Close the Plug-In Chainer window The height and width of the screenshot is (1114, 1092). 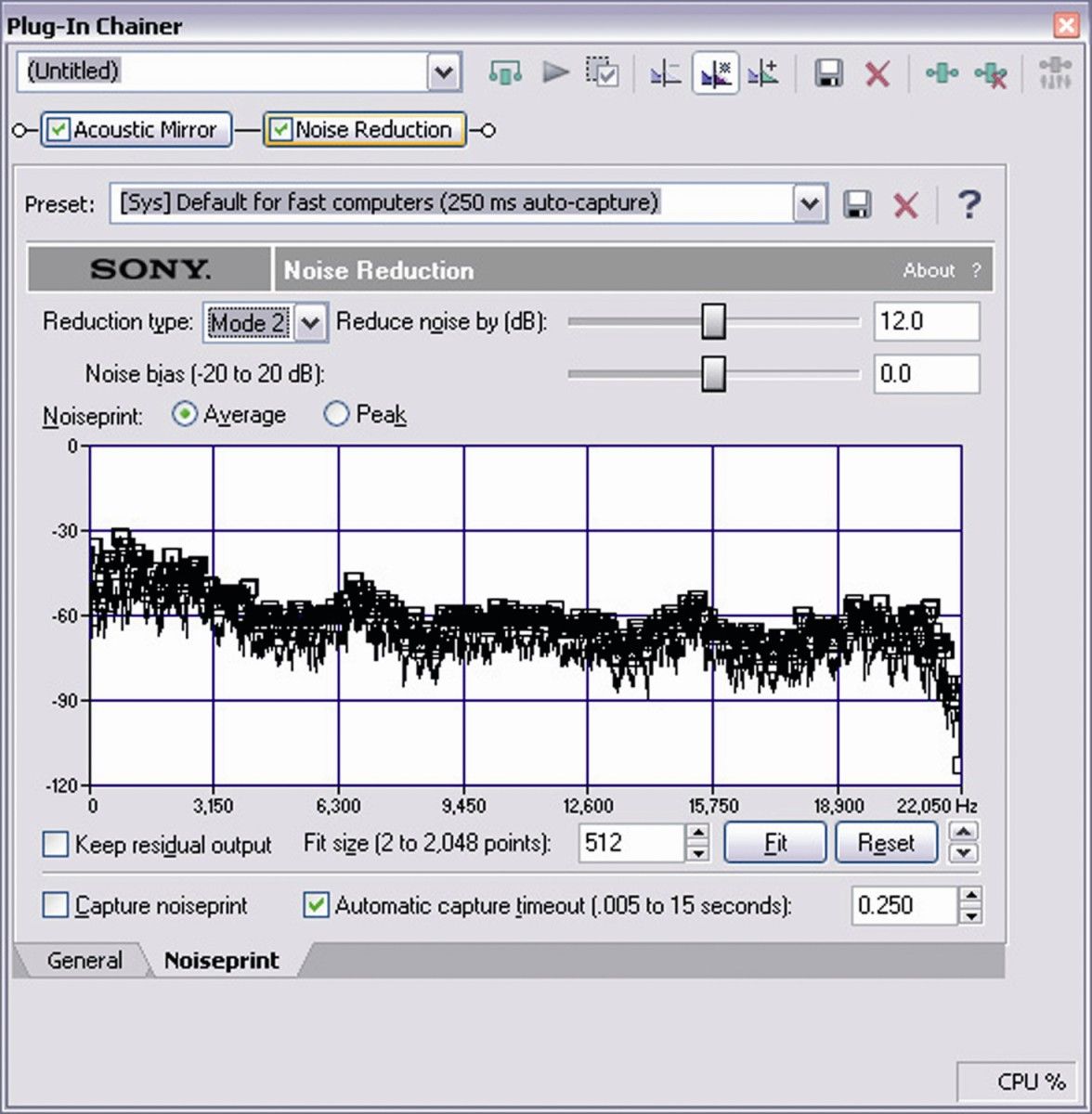click(1067, 25)
